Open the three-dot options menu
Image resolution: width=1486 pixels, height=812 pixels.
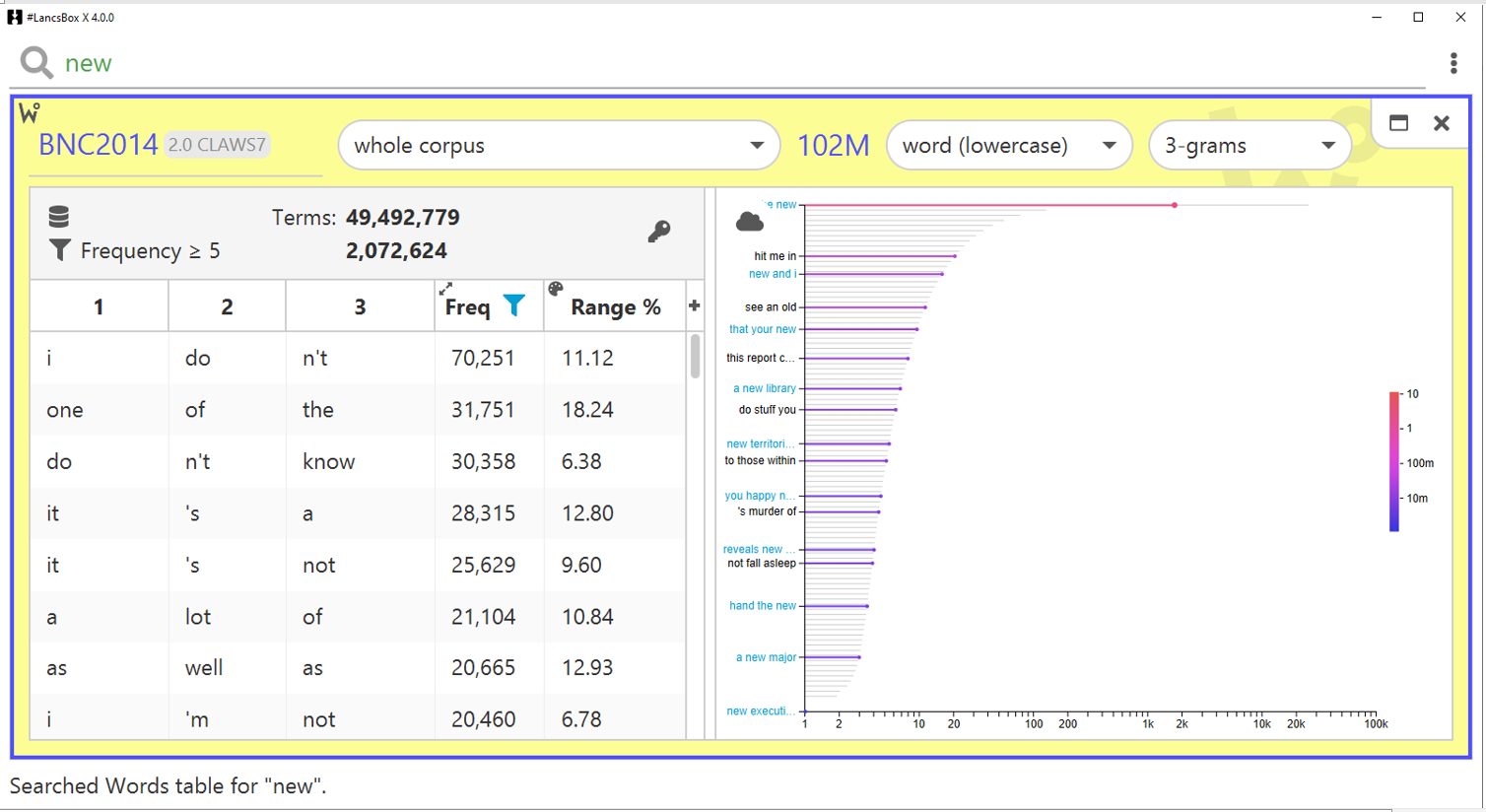click(x=1453, y=63)
